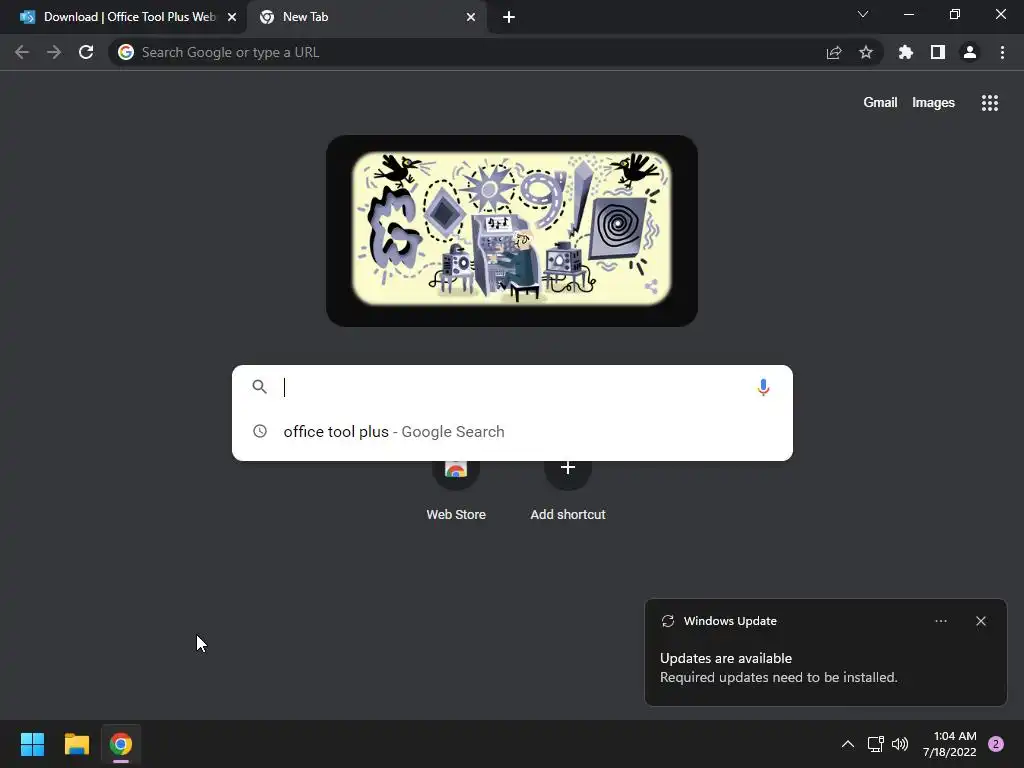Open the Gmail link
This screenshot has height=768, width=1024.
point(880,103)
